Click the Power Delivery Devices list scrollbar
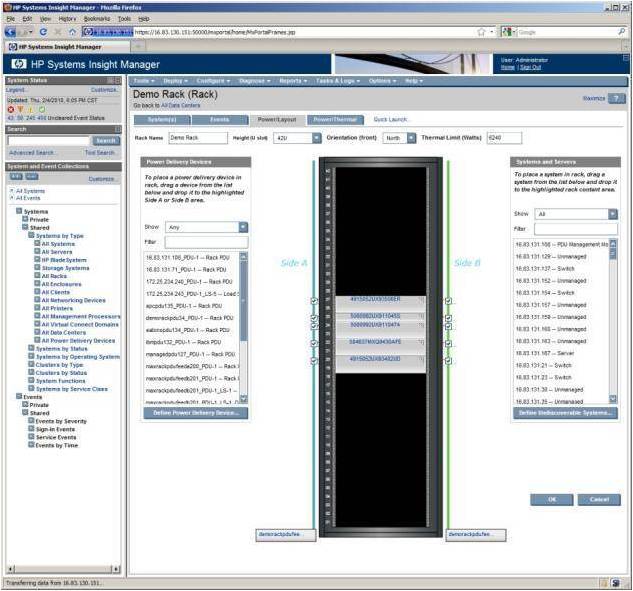Screen dimensions: 633x591 coord(243,327)
